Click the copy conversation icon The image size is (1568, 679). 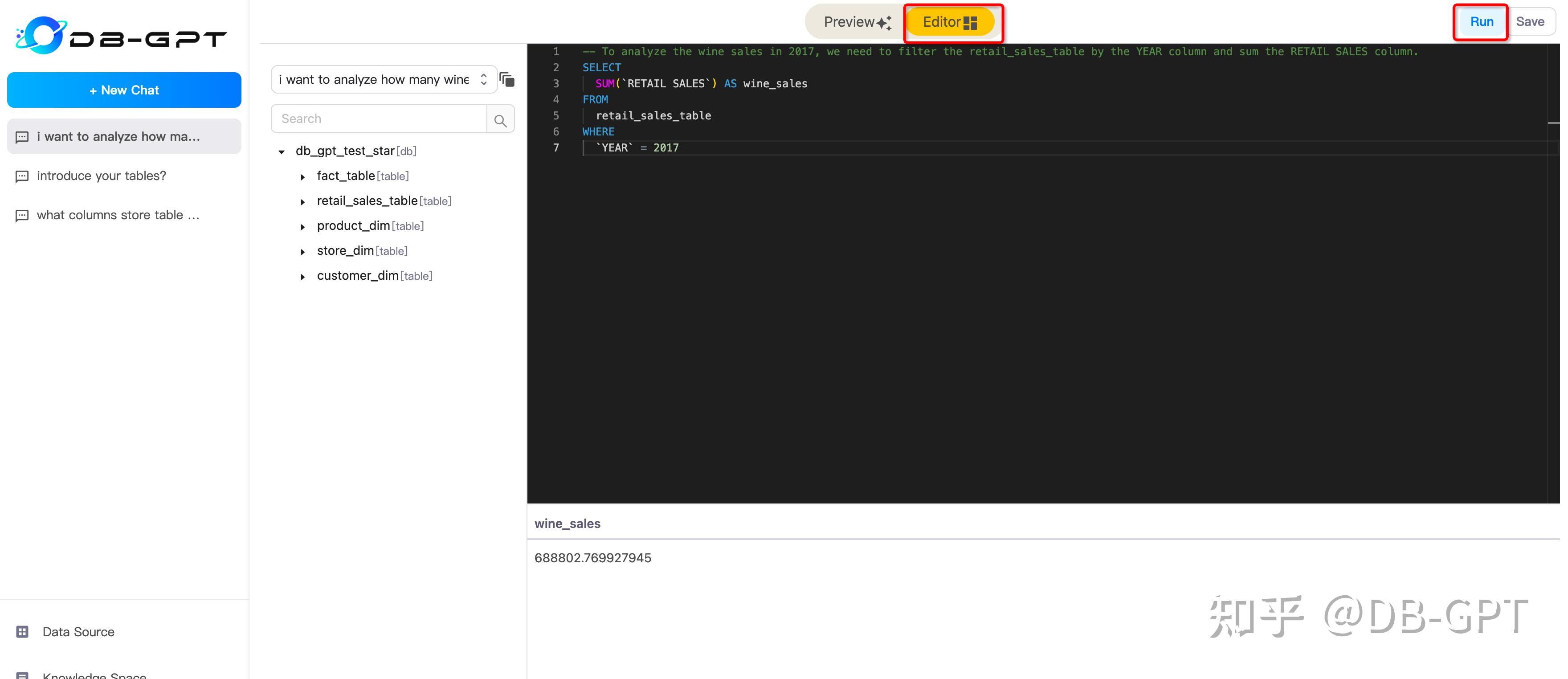(x=507, y=79)
